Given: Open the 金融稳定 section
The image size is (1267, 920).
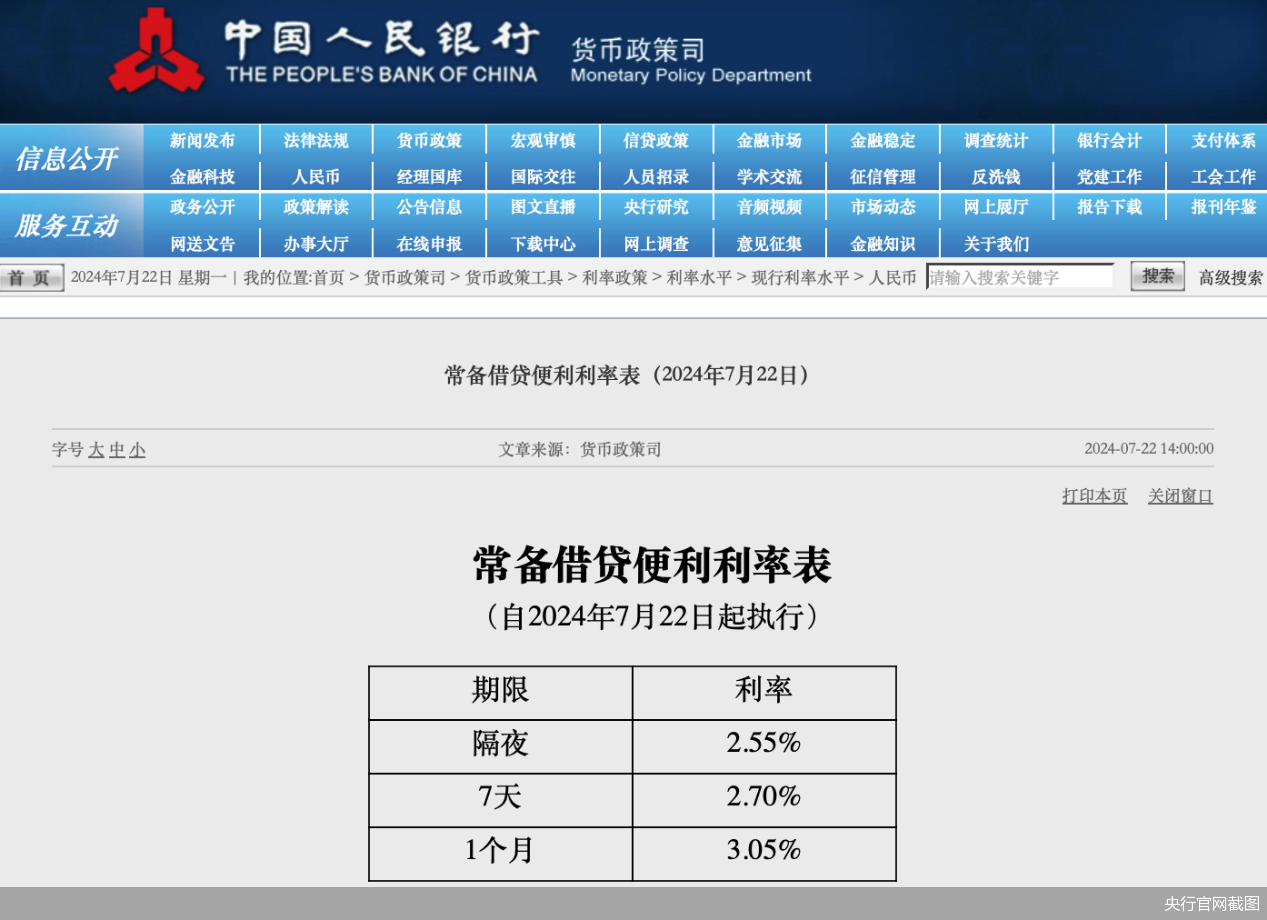Looking at the screenshot, I should coord(883,141).
